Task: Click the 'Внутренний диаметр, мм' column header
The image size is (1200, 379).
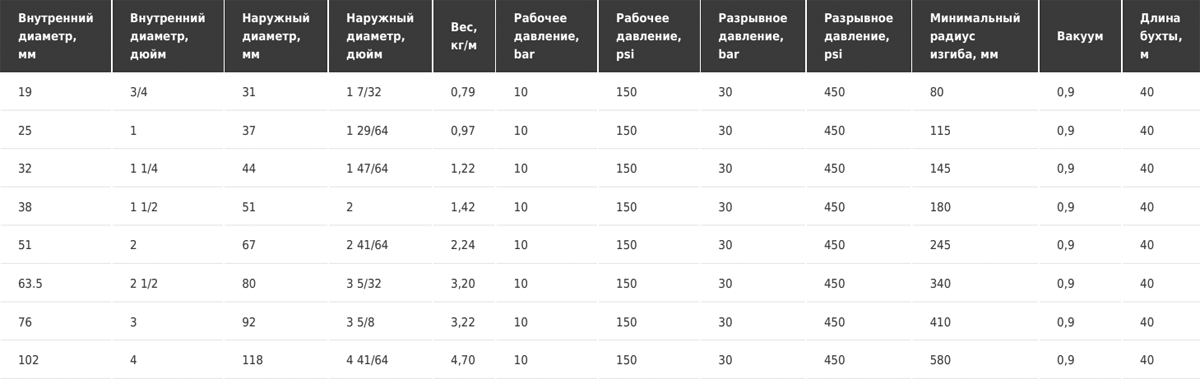Action: coord(55,37)
